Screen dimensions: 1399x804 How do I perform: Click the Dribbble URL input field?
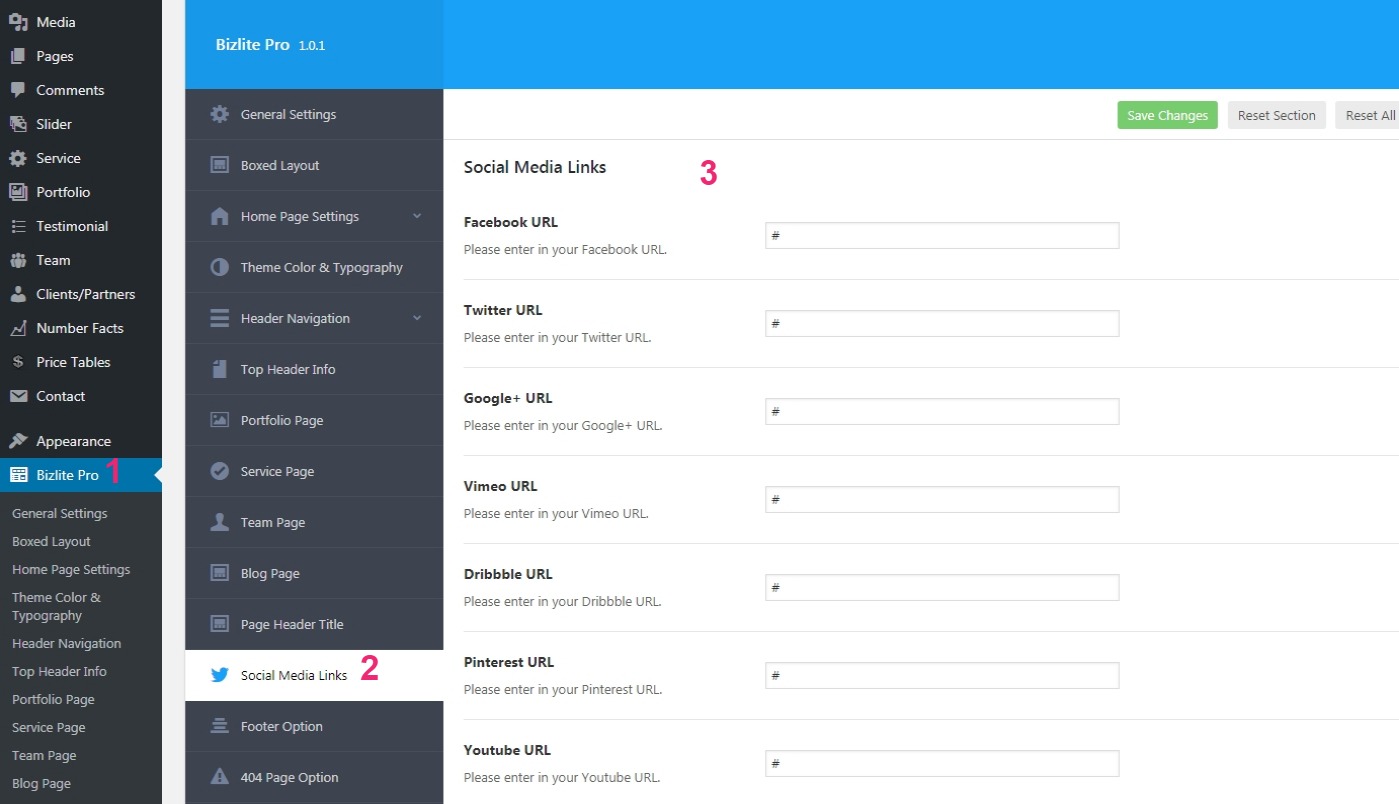coord(942,587)
